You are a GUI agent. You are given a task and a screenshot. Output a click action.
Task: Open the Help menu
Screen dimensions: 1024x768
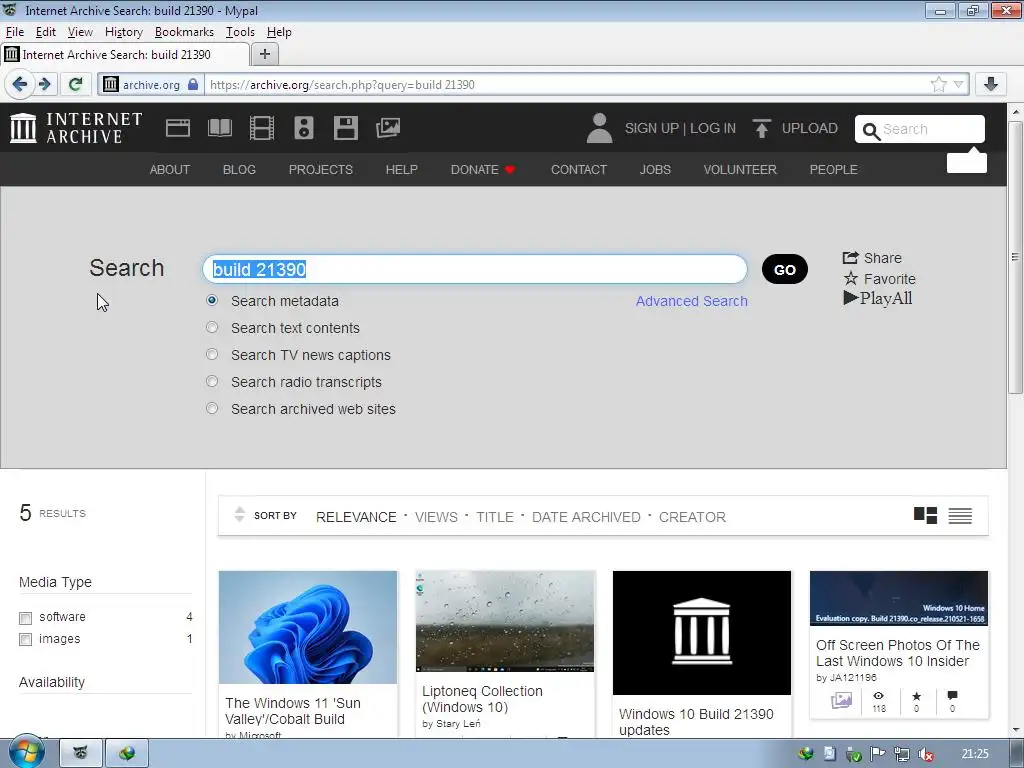point(279,32)
